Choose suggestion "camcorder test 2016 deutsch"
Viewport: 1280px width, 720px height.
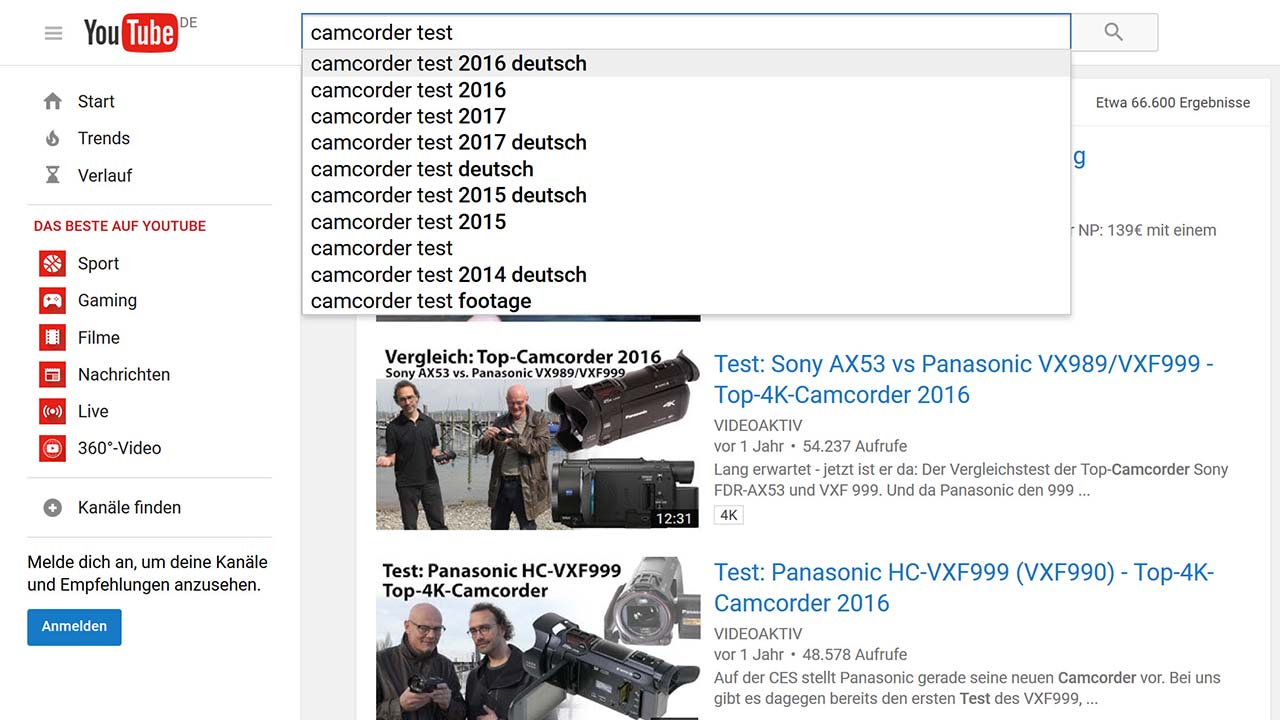pyautogui.click(x=448, y=64)
